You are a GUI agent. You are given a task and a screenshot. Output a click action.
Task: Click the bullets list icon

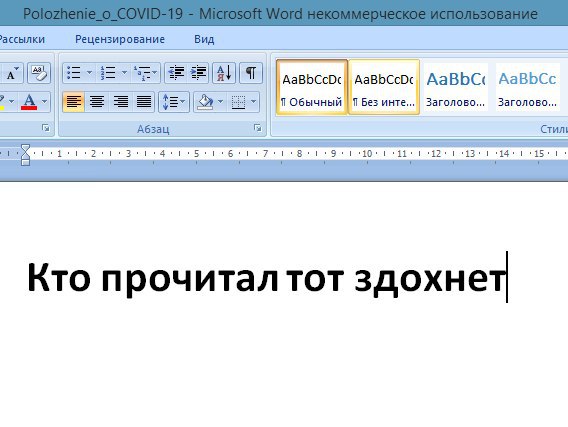coord(74,73)
